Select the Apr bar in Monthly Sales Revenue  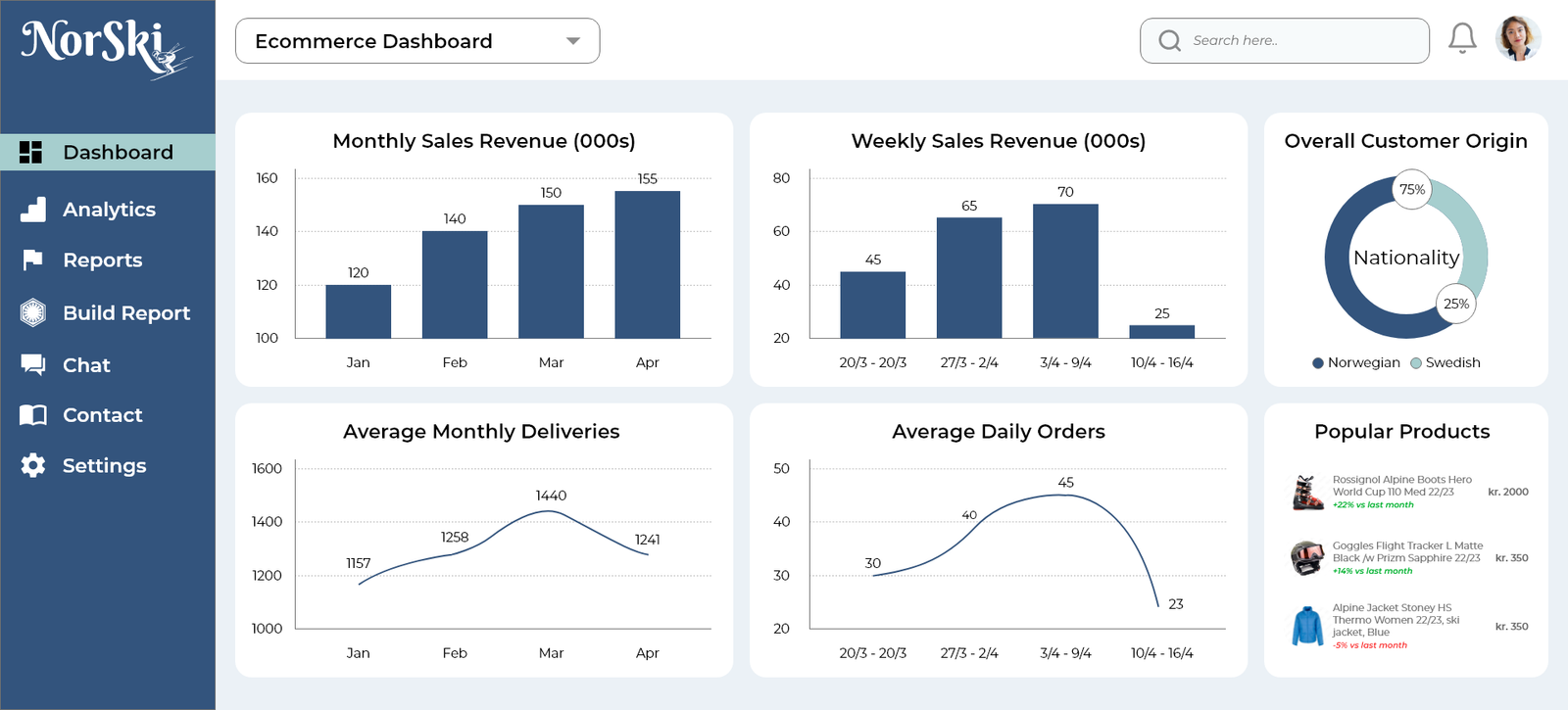tap(648, 264)
